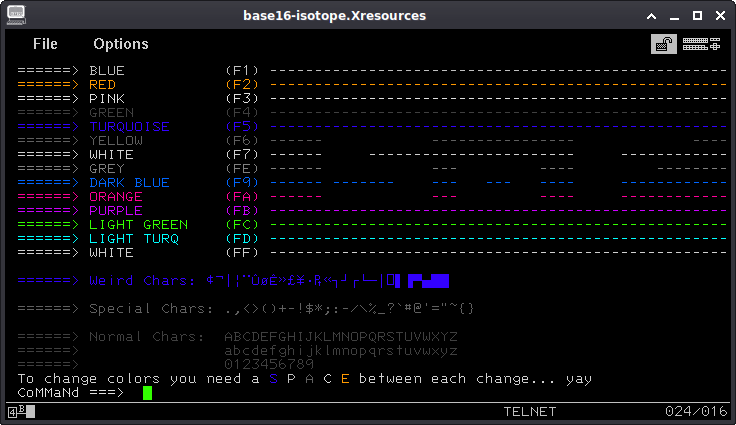
Task: Open the File menu
Action: (x=45, y=44)
